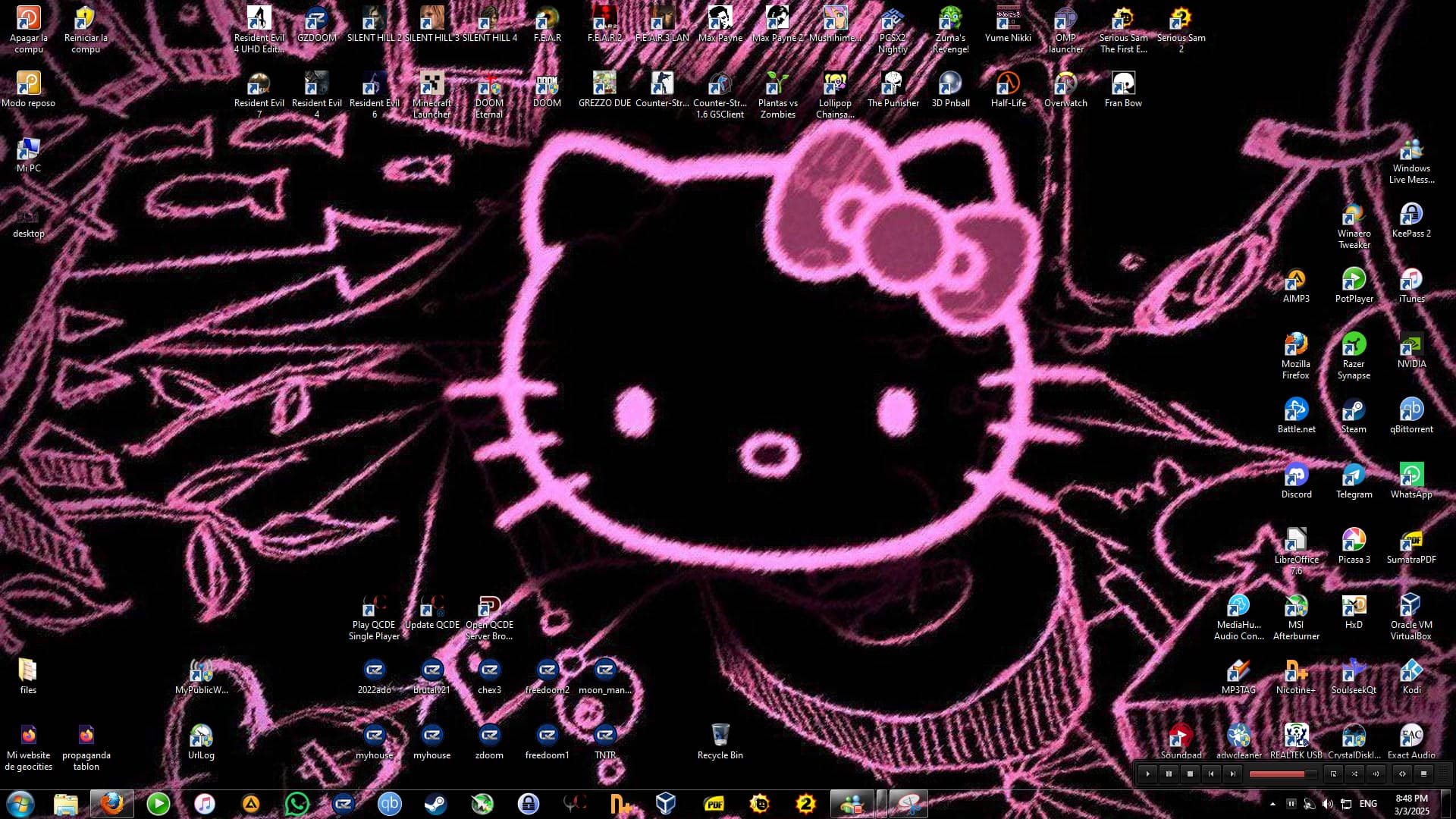Toggle shuffle in the AIMP taskbar toolbar
This screenshot has height=819, width=1456.
click(1354, 774)
